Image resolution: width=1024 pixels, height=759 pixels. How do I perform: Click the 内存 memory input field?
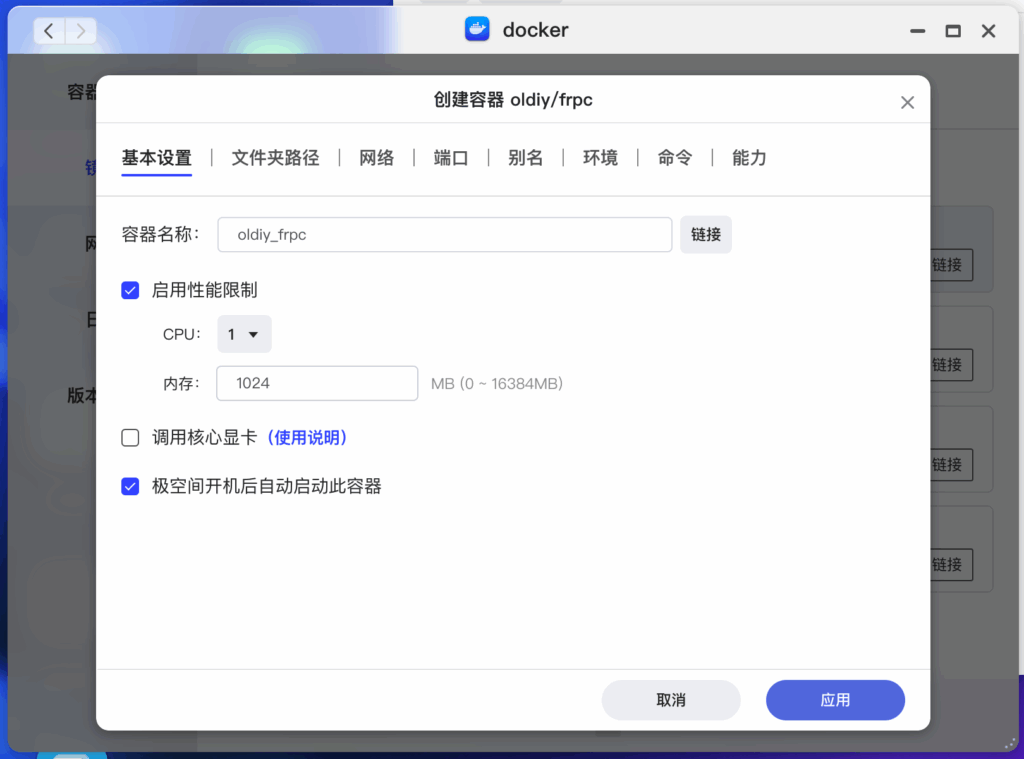click(316, 383)
